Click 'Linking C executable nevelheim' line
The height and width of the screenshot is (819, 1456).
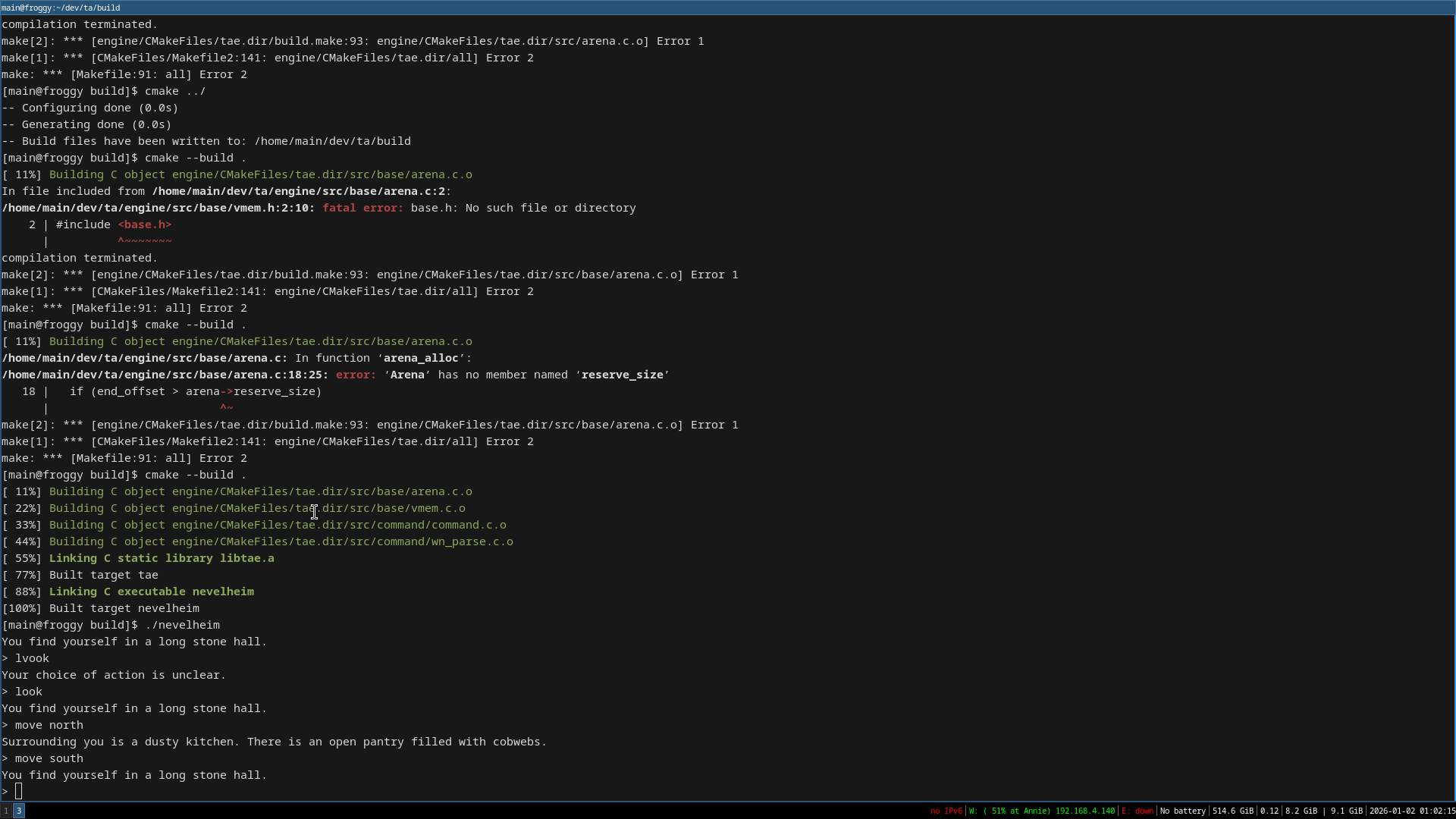[151, 591]
